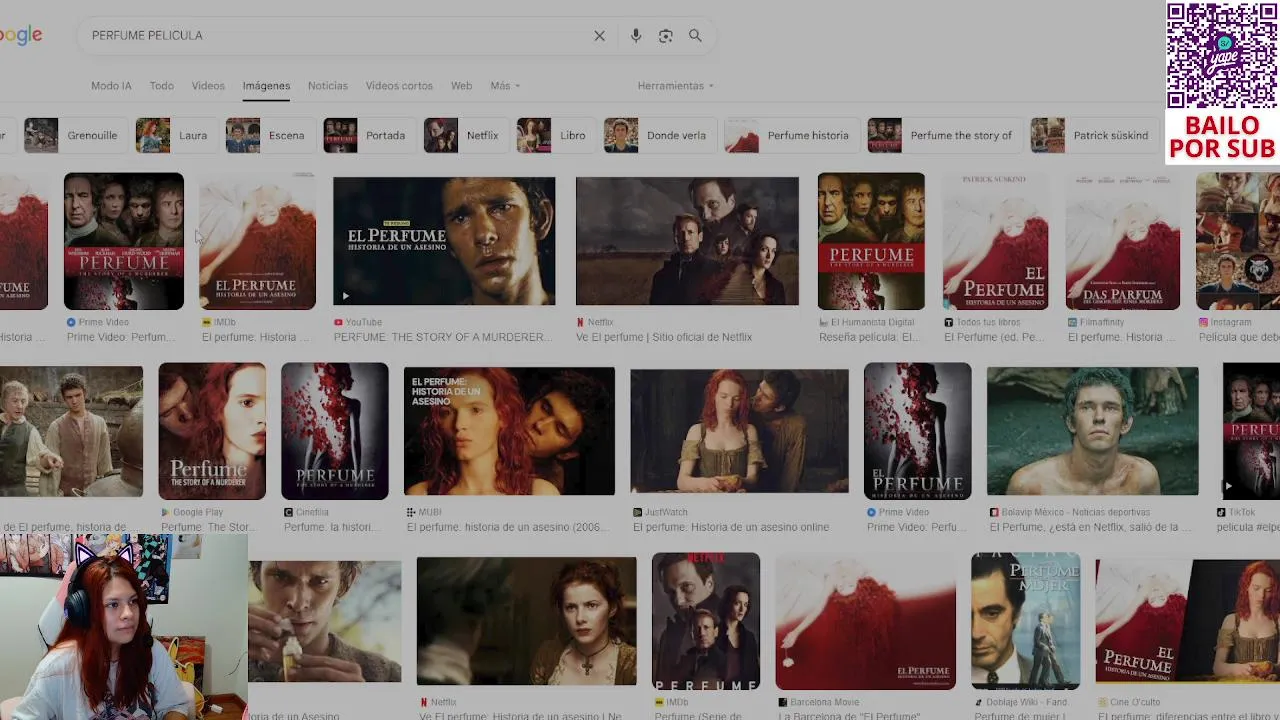This screenshot has width=1280, height=720.
Task: Open the Bolavip México shirtless man image
Action: [x=1092, y=431]
